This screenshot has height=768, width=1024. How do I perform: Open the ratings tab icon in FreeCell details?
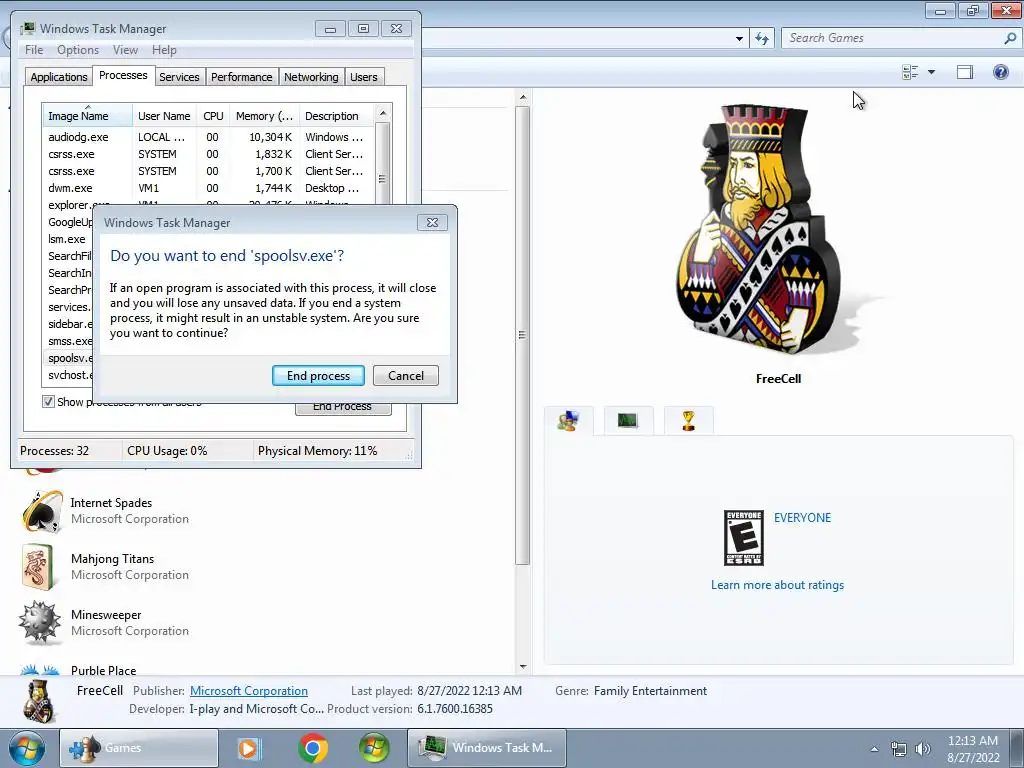tap(568, 421)
